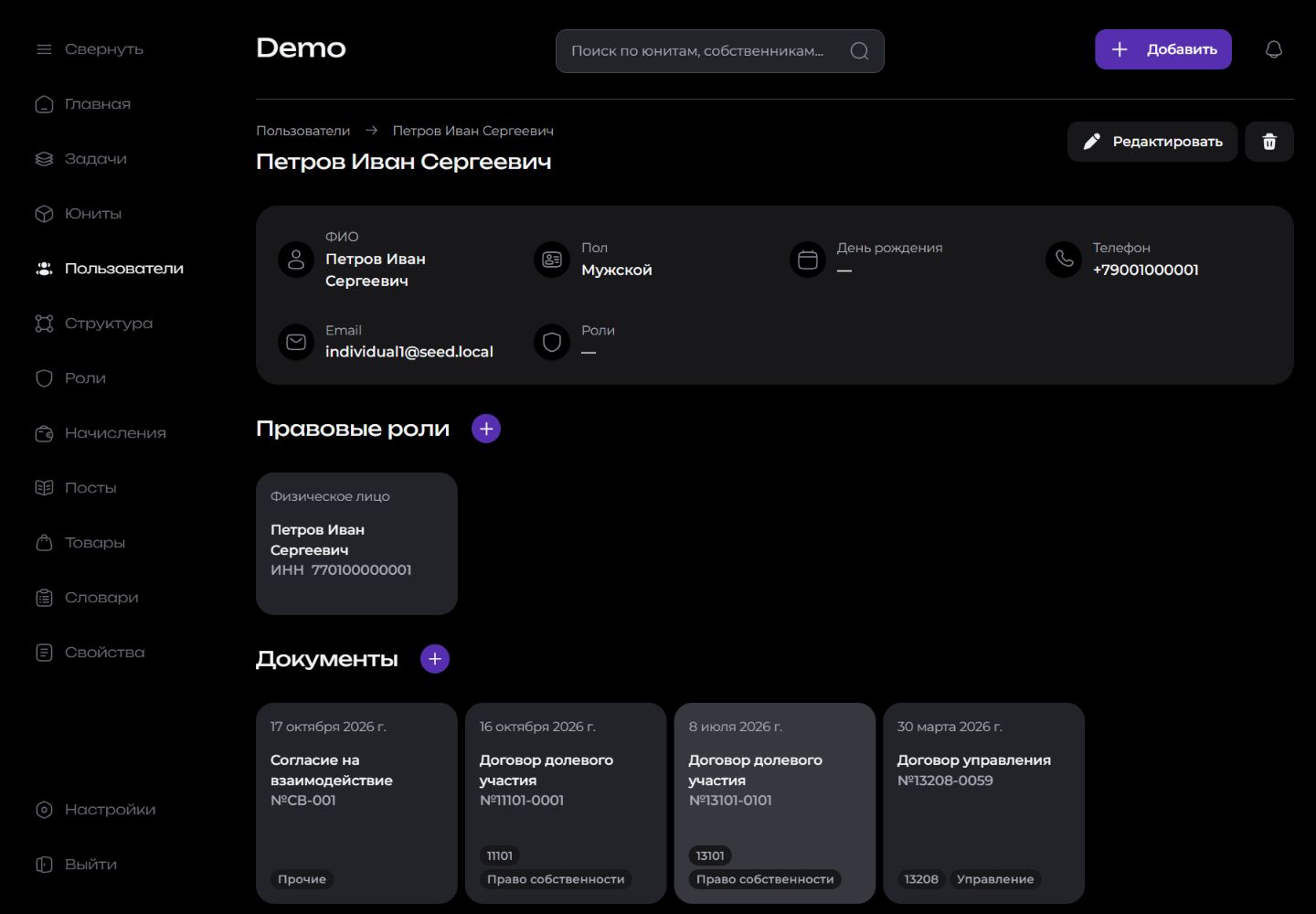1316x914 pixels.
Task: Click the Роли shield icon in sidebar
Action: pyautogui.click(x=44, y=378)
